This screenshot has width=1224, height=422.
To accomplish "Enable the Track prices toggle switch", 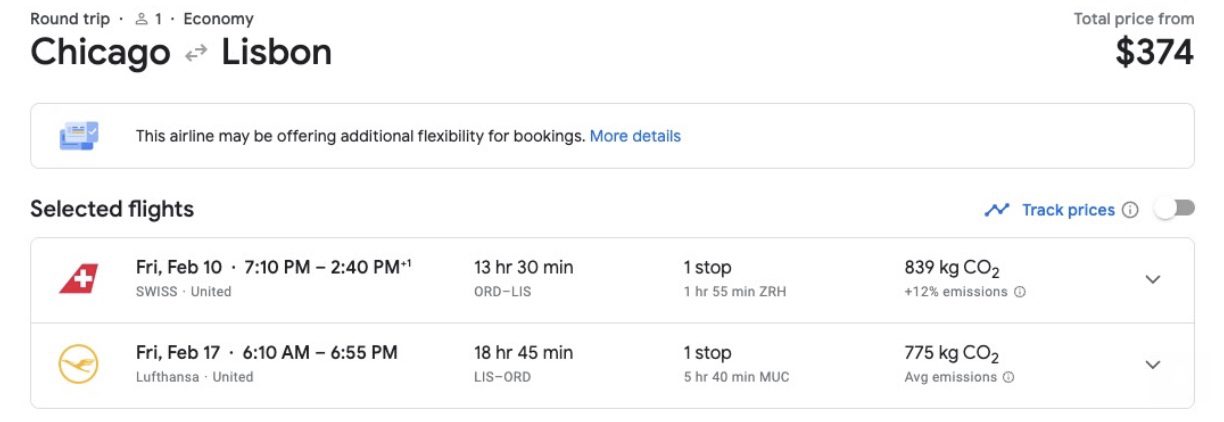I will (x=1174, y=209).
